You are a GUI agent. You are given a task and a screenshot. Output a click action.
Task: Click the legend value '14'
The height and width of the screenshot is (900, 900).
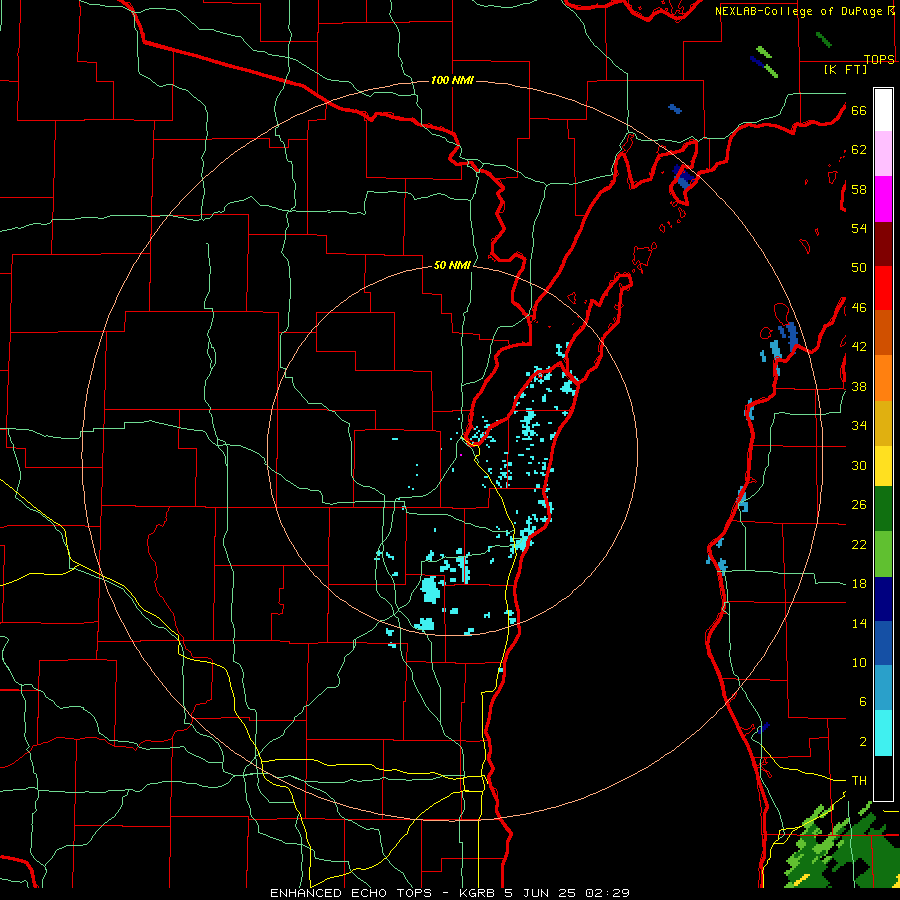(x=859, y=623)
